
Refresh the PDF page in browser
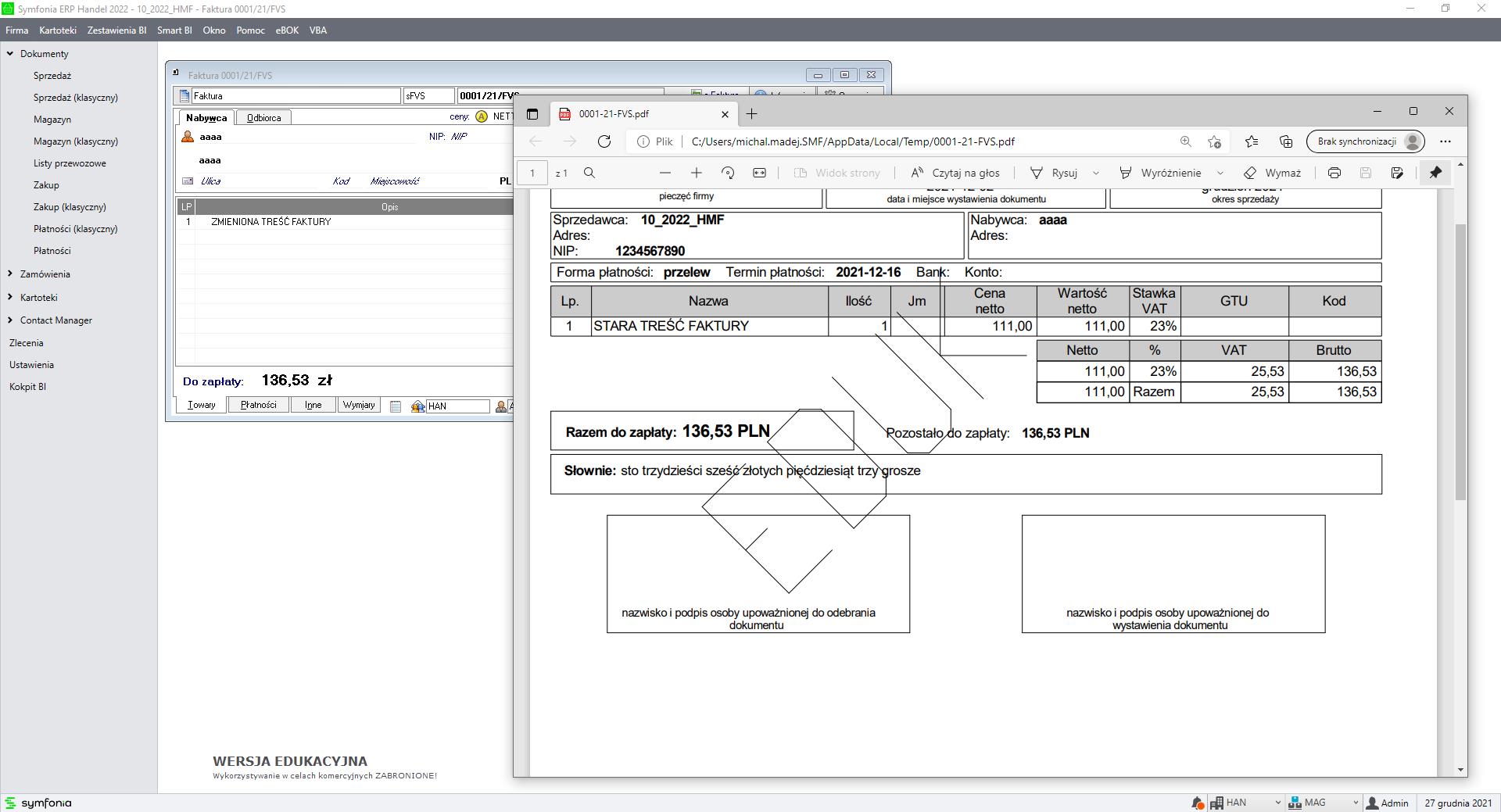(604, 141)
